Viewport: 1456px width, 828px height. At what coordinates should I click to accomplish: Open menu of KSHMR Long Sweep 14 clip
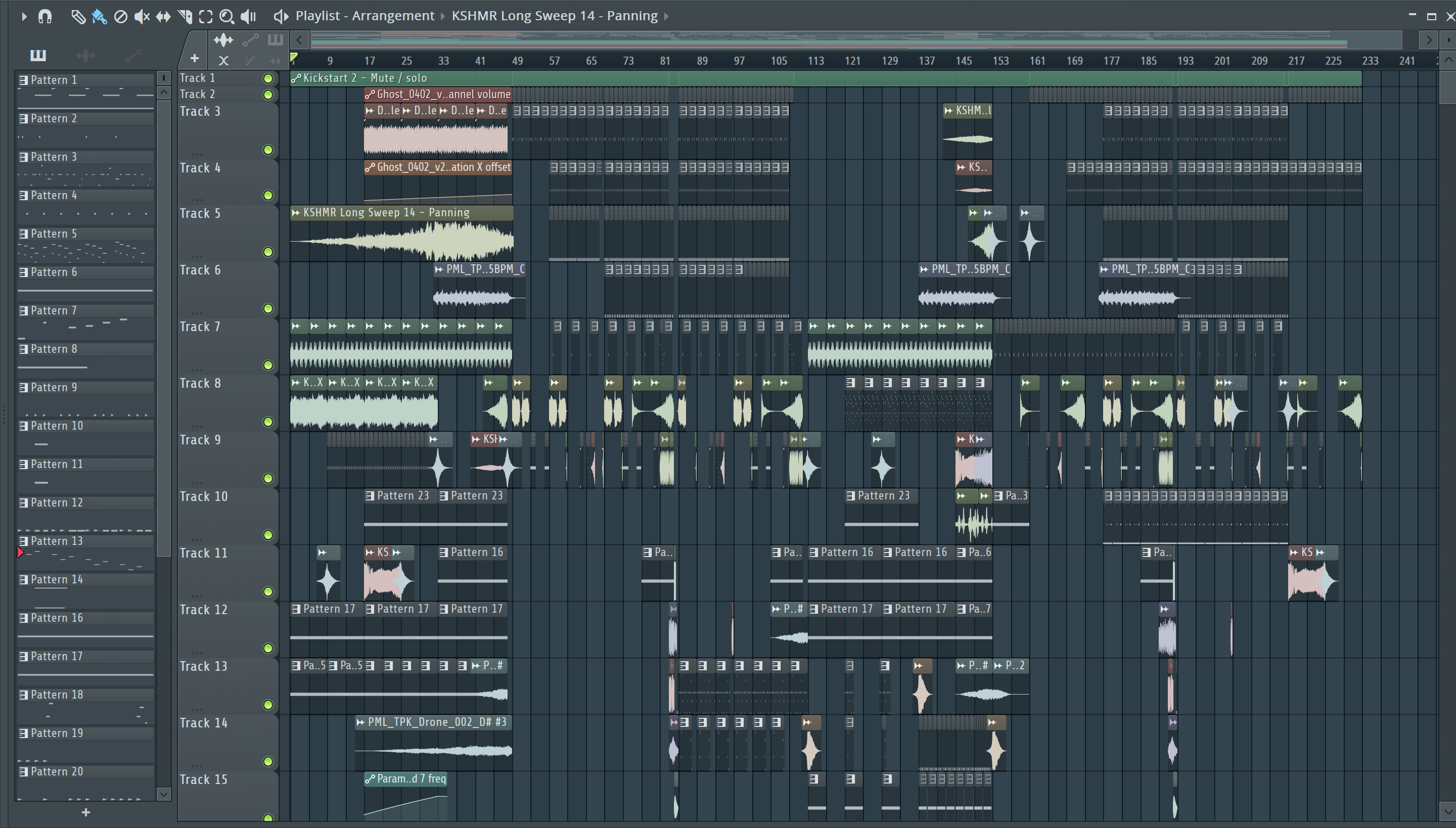(x=296, y=213)
